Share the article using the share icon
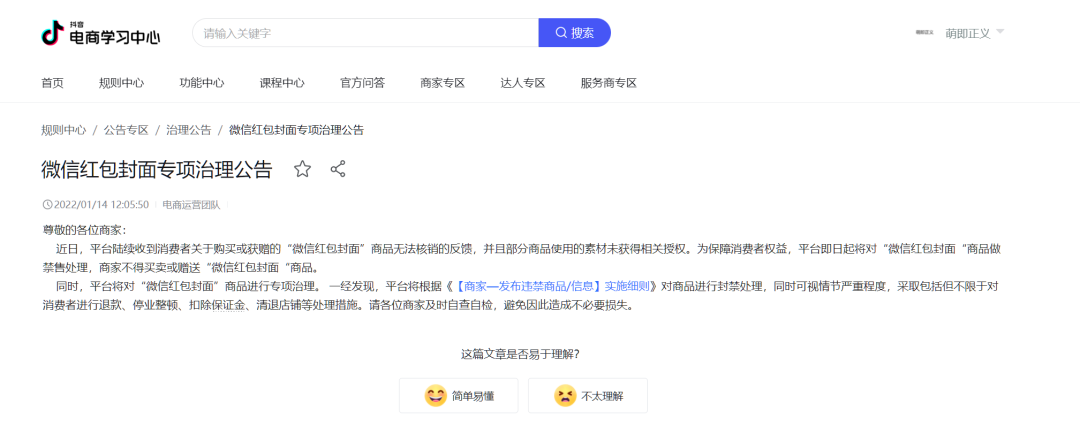The image size is (1080, 433). point(338,169)
